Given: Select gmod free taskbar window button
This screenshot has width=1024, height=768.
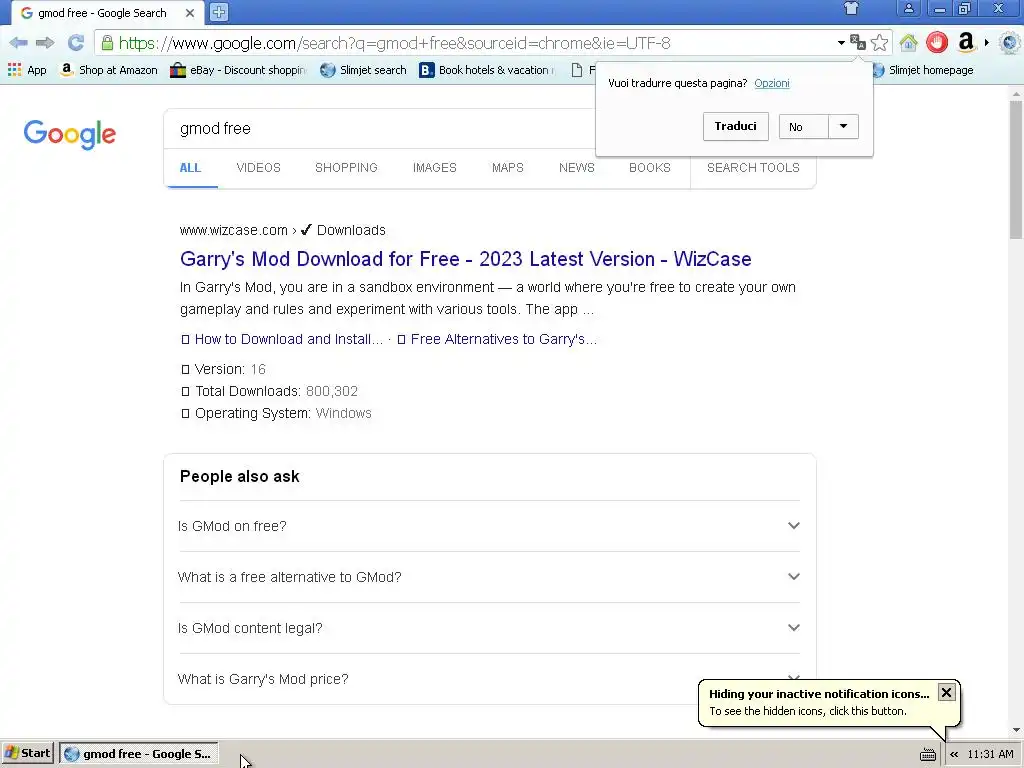Looking at the screenshot, I should pos(138,754).
